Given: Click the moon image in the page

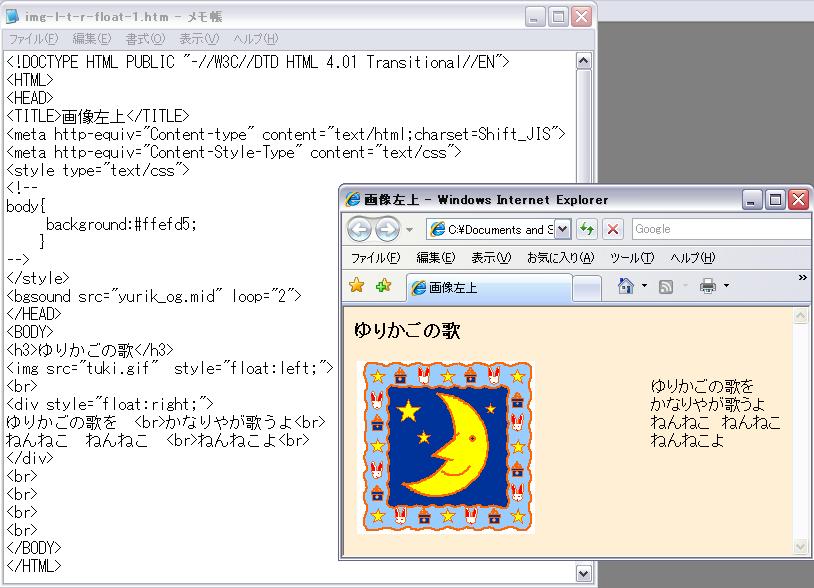Looking at the screenshot, I should coord(447,447).
